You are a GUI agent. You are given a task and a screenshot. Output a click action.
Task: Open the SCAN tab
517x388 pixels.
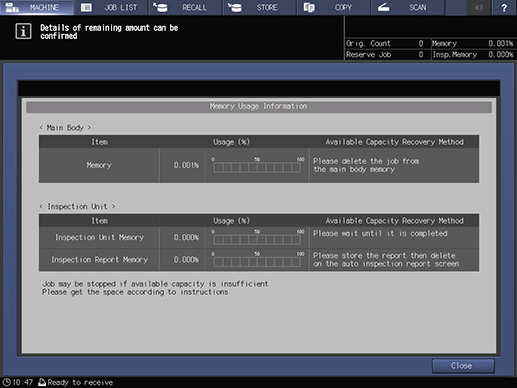pos(408,7)
